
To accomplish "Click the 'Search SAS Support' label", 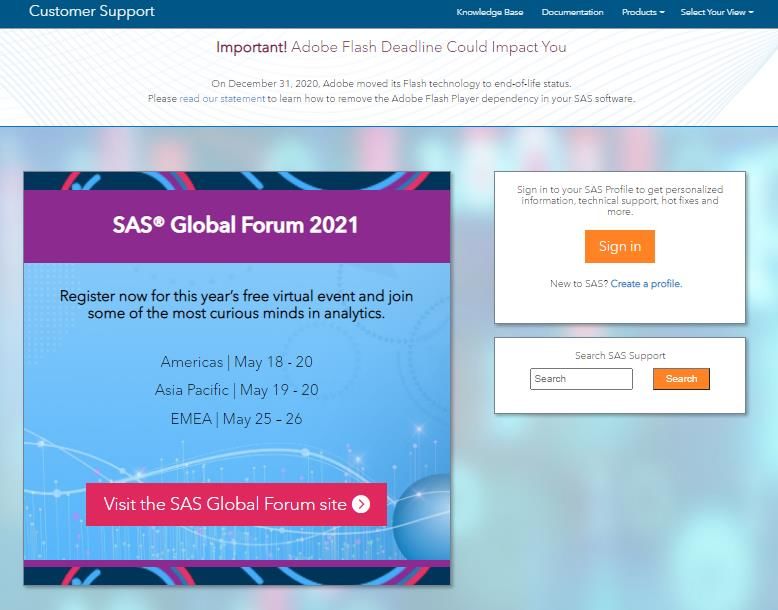I will point(620,355).
